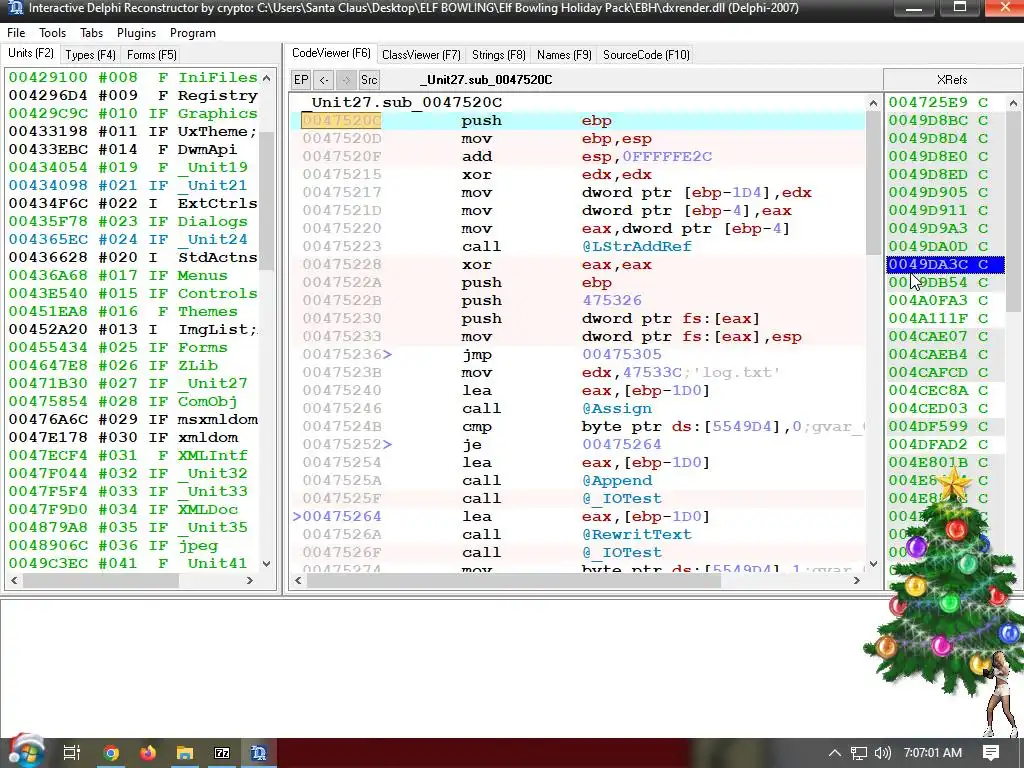The image size is (1024, 768).
Task: Select the Registry unit row
Action: (133, 95)
